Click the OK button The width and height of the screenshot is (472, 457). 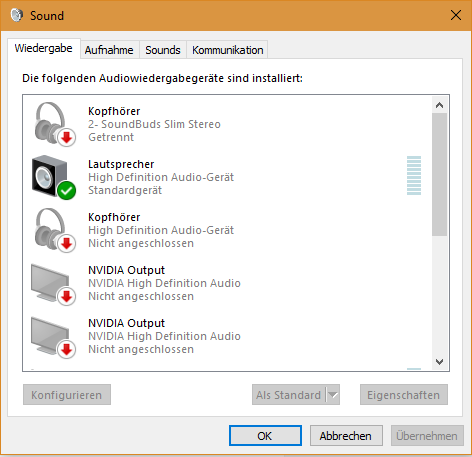click(x=265, y=435)
